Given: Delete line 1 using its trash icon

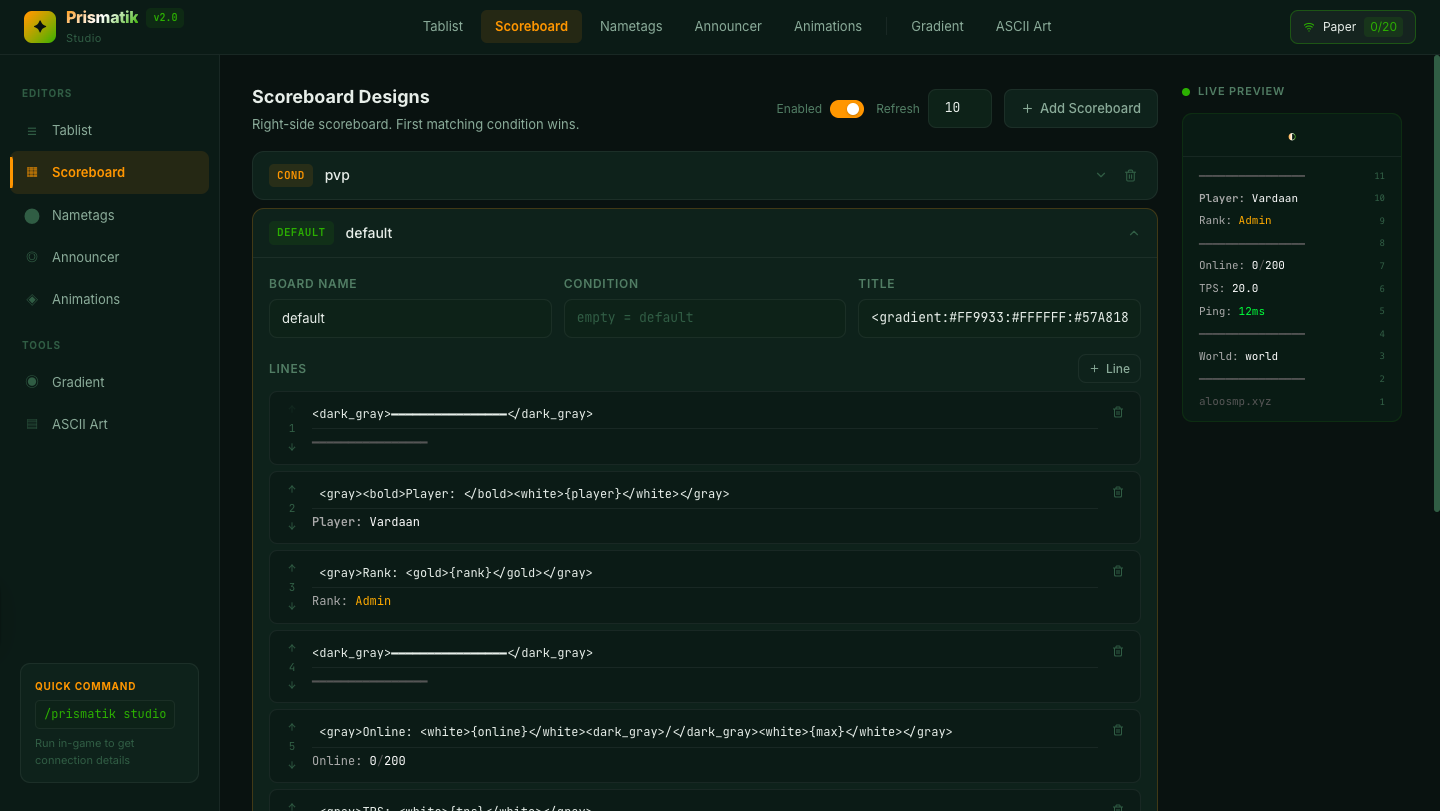Looking at the screenshot, I should click(x=1118, y=412).
